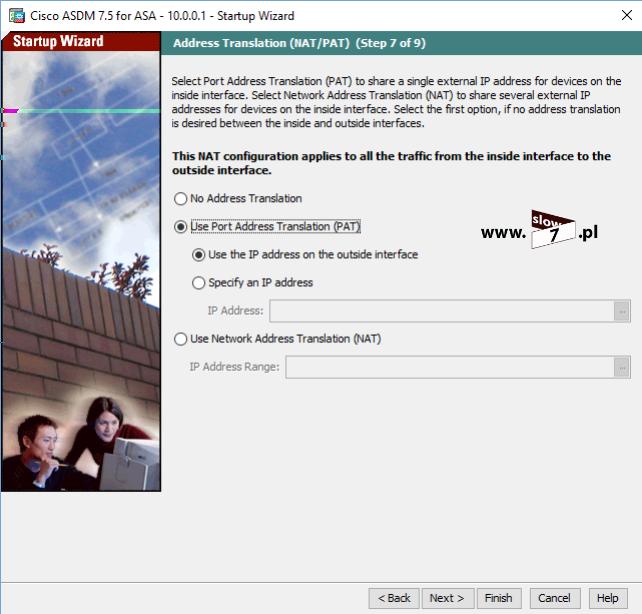Open browse button beside IP Address field
This screenshot has height=614, width=642.
click(622, 311)
